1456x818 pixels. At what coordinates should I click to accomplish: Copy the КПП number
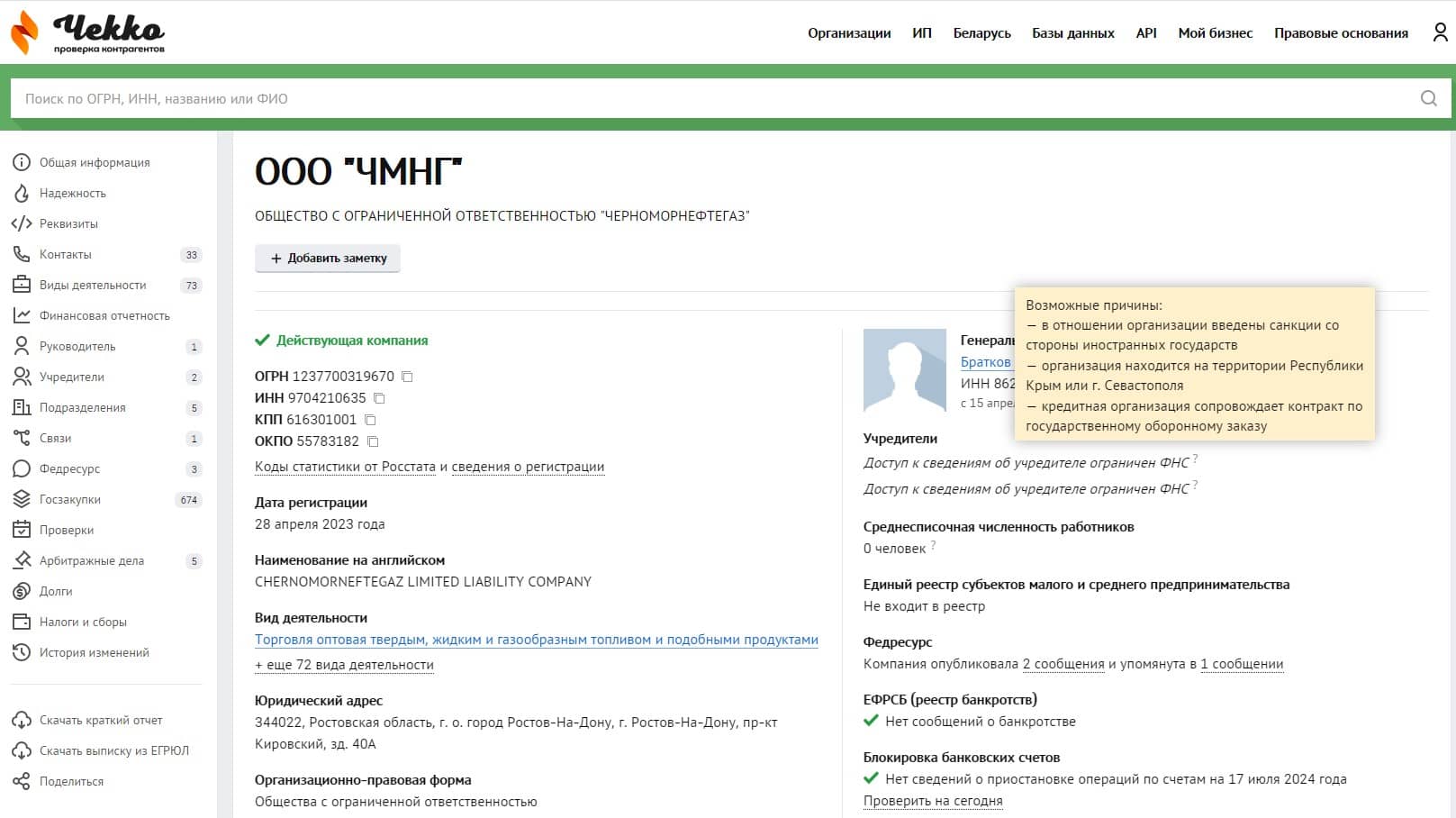point(370,420)
